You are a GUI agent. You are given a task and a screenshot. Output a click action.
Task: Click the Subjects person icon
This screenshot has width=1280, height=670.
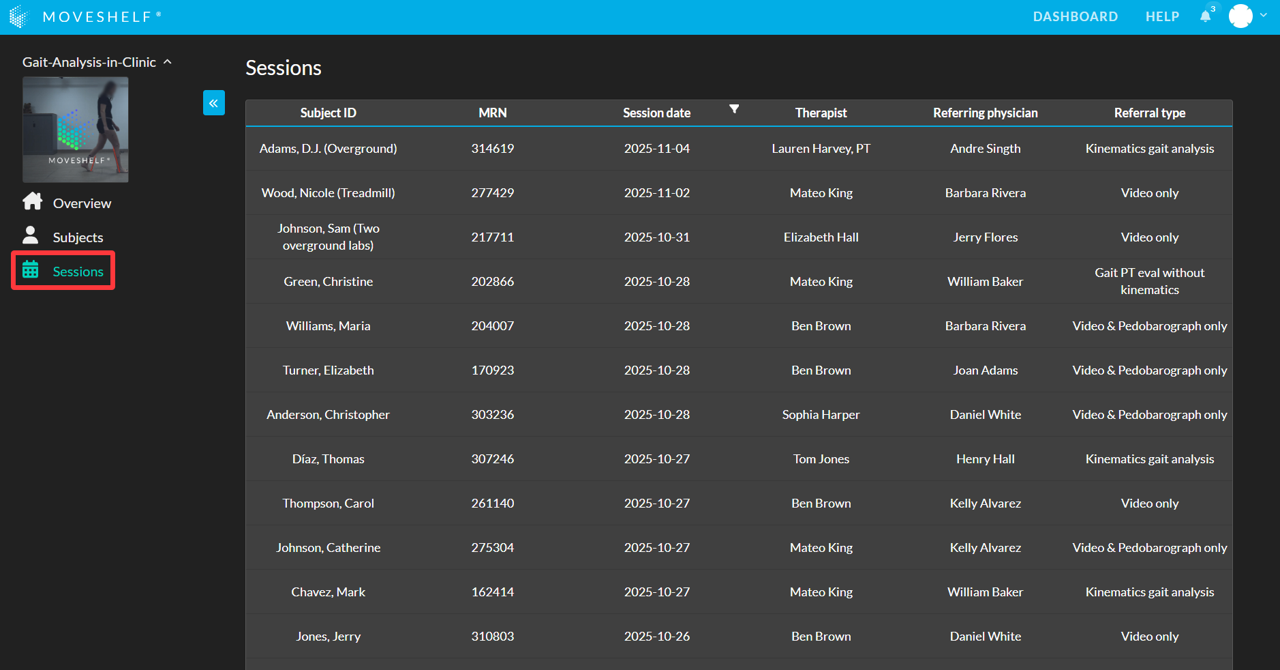tap(31, 236)
